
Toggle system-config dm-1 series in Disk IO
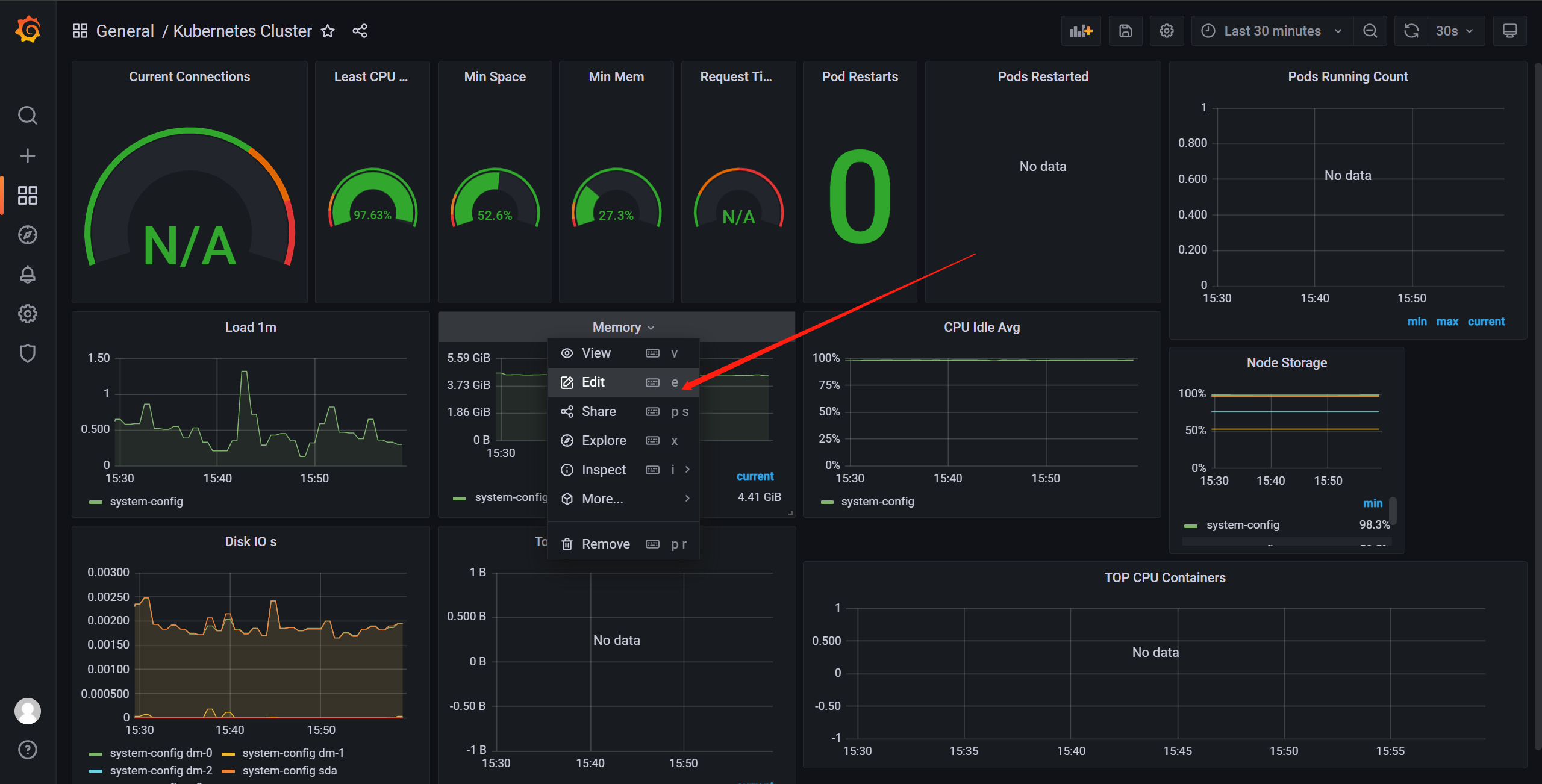coord(293,753)
